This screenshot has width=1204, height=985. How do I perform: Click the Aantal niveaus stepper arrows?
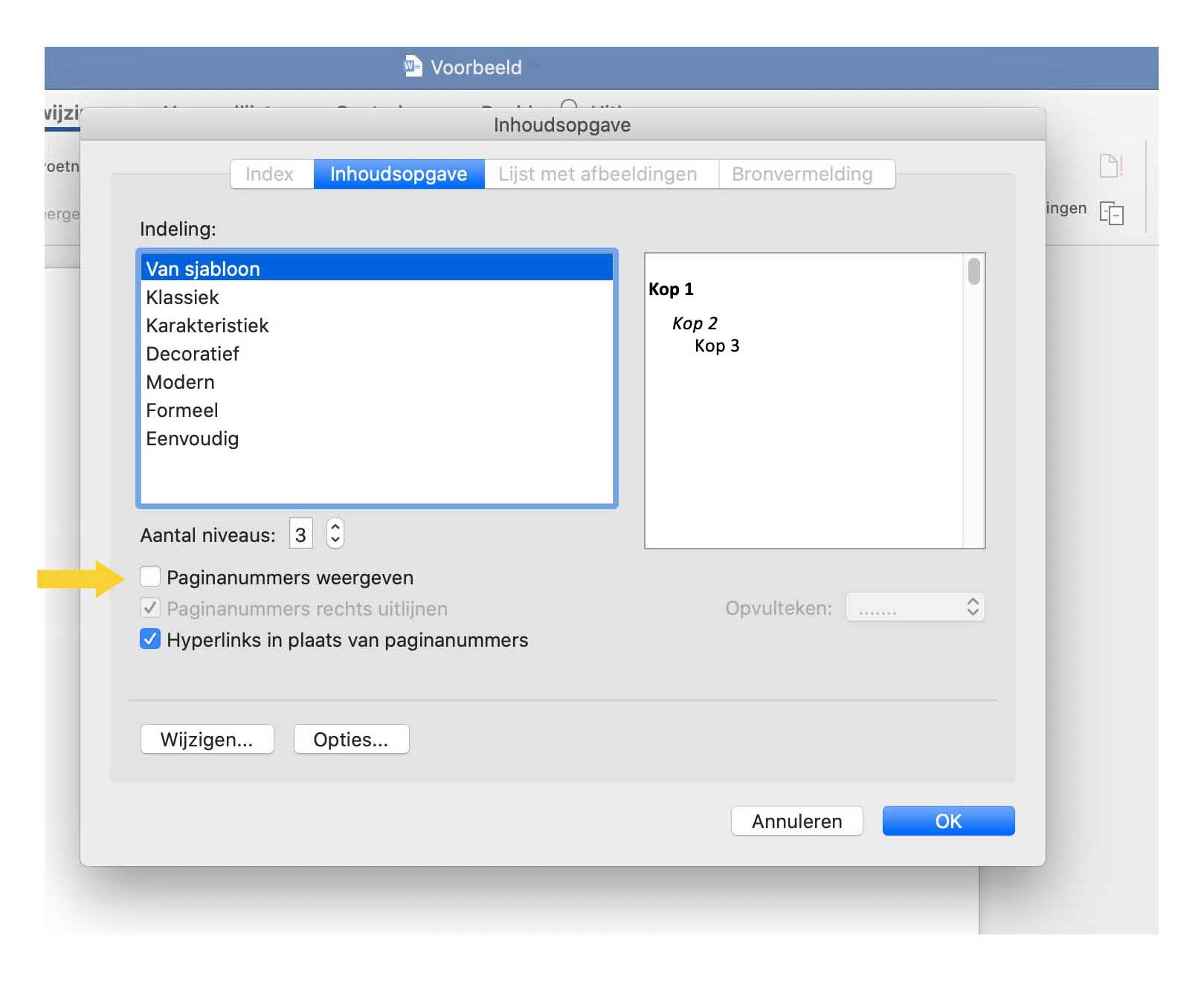(335, 534)
